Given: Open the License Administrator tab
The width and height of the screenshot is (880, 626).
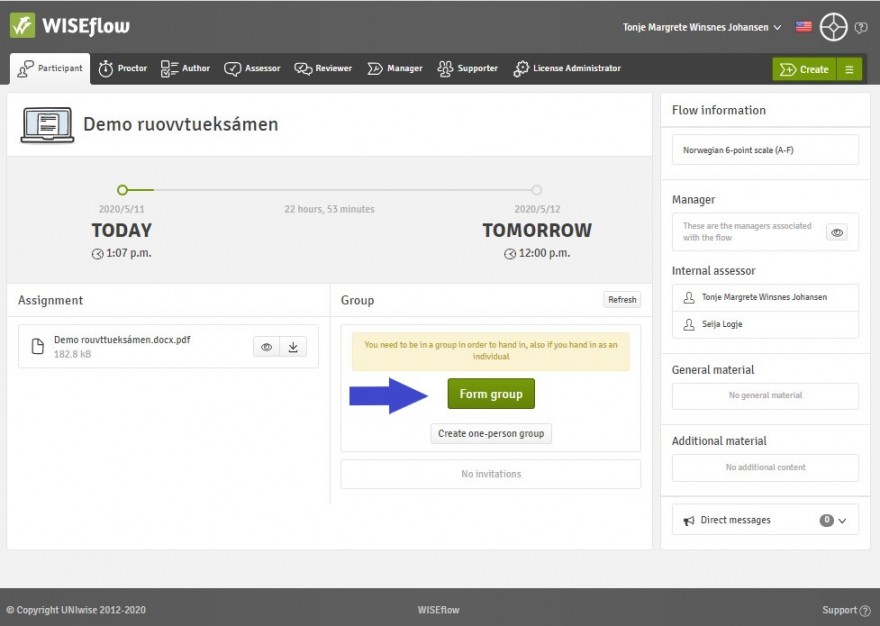Looking at the screenshot, I should click(x=566, y=69).
